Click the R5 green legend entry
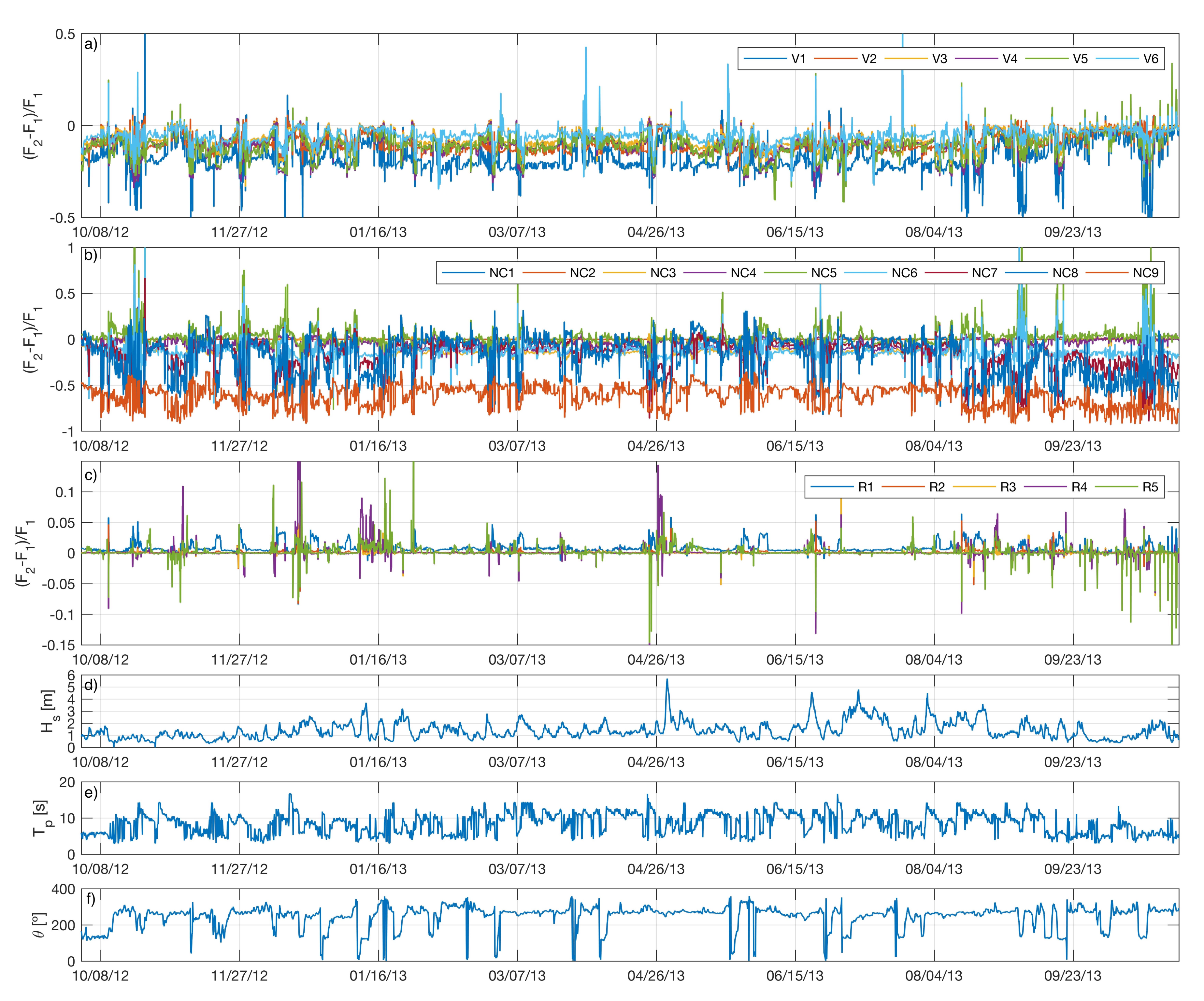This screenshot has height=1001, width=1204. click(x=1150, y=487)
